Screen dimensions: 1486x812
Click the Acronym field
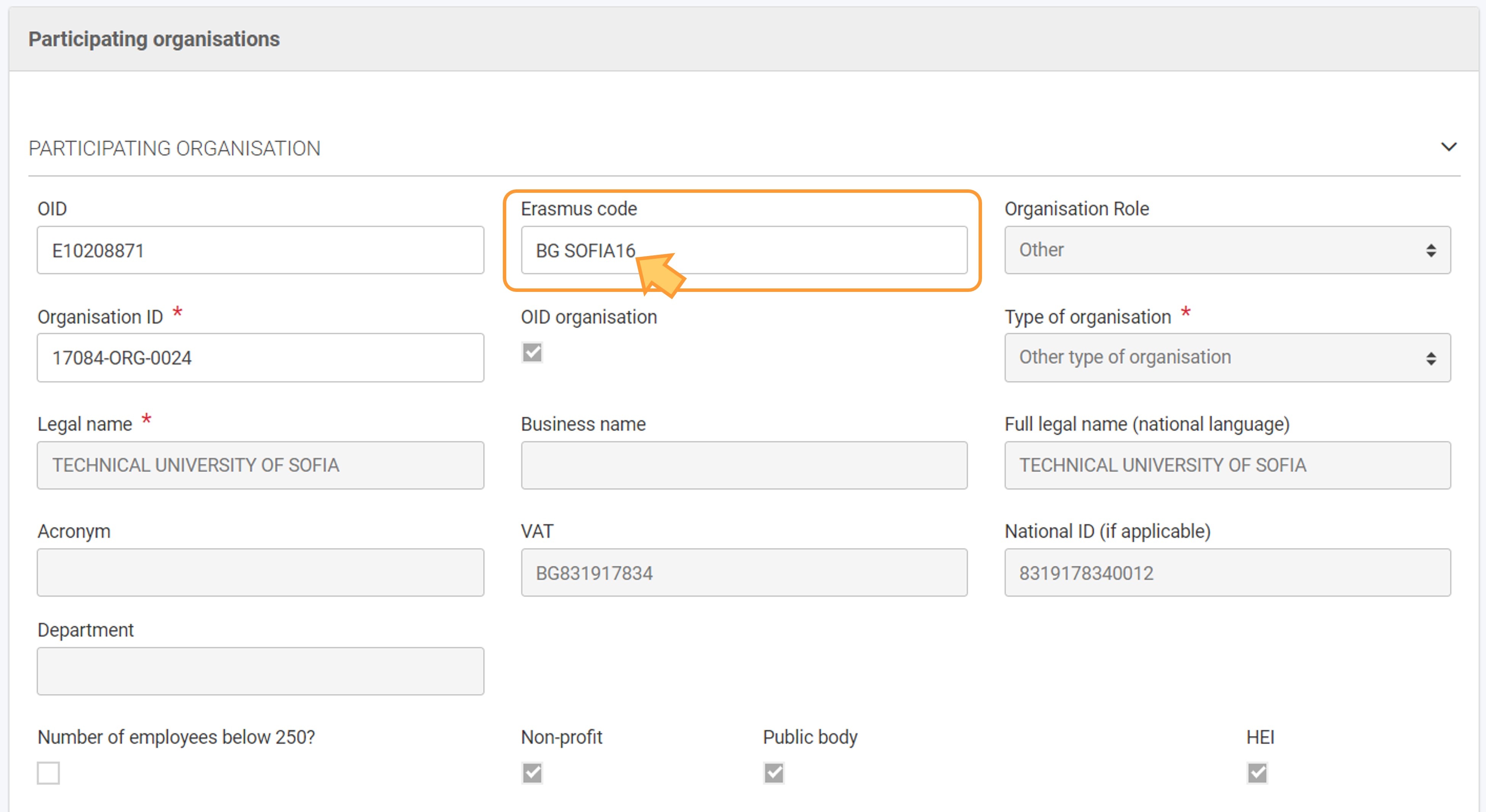pos(260,573)
